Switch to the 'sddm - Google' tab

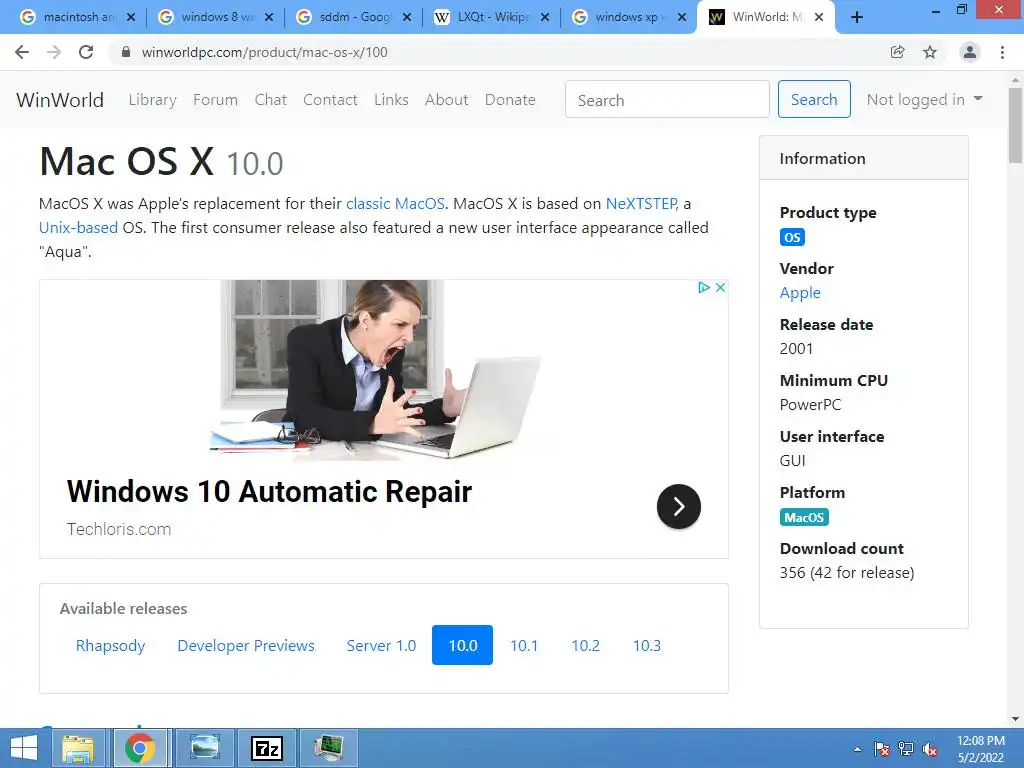coord(353,18)
